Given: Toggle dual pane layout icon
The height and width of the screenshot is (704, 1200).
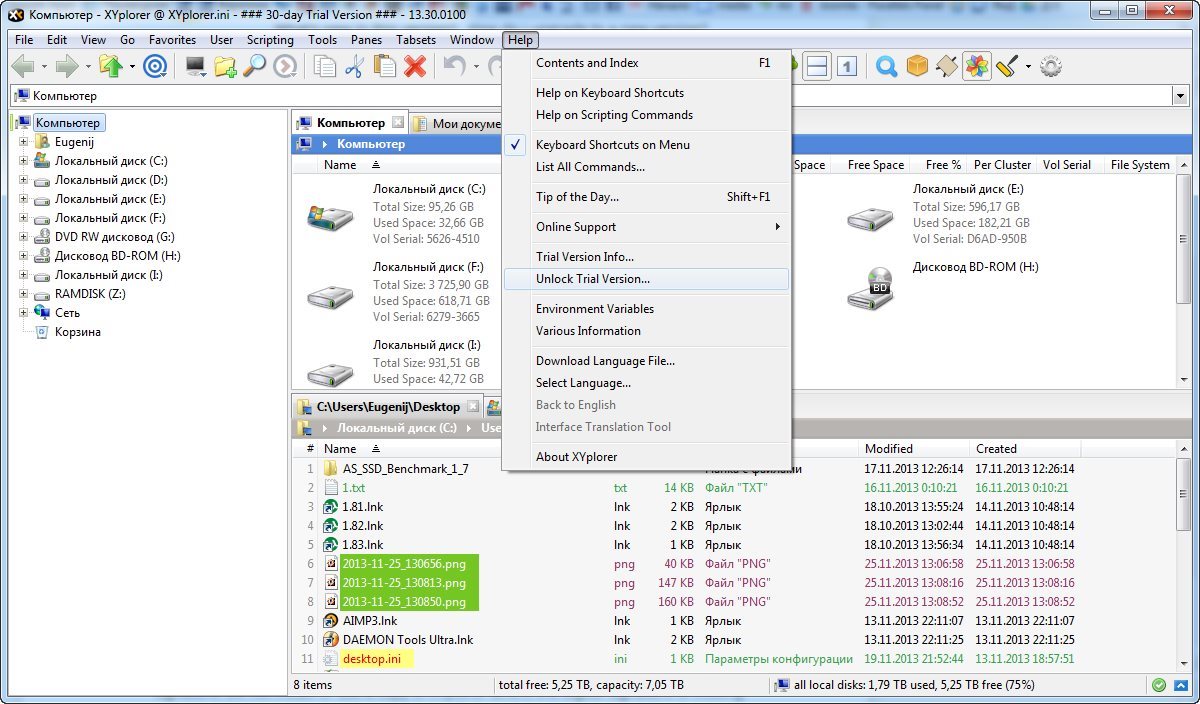Looking at the screenshot, I should 817,67.
